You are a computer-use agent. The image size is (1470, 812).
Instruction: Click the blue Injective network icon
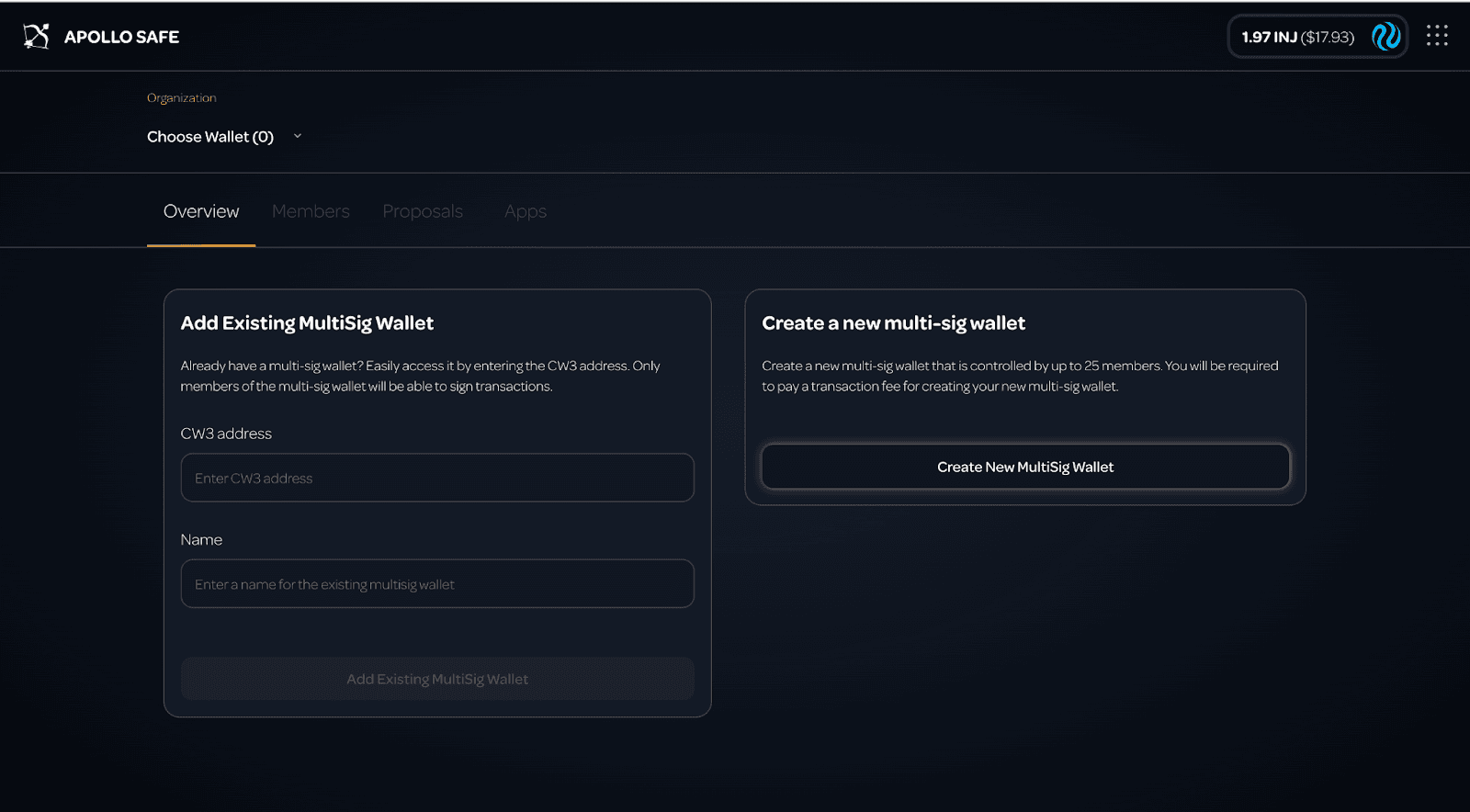1385,37
